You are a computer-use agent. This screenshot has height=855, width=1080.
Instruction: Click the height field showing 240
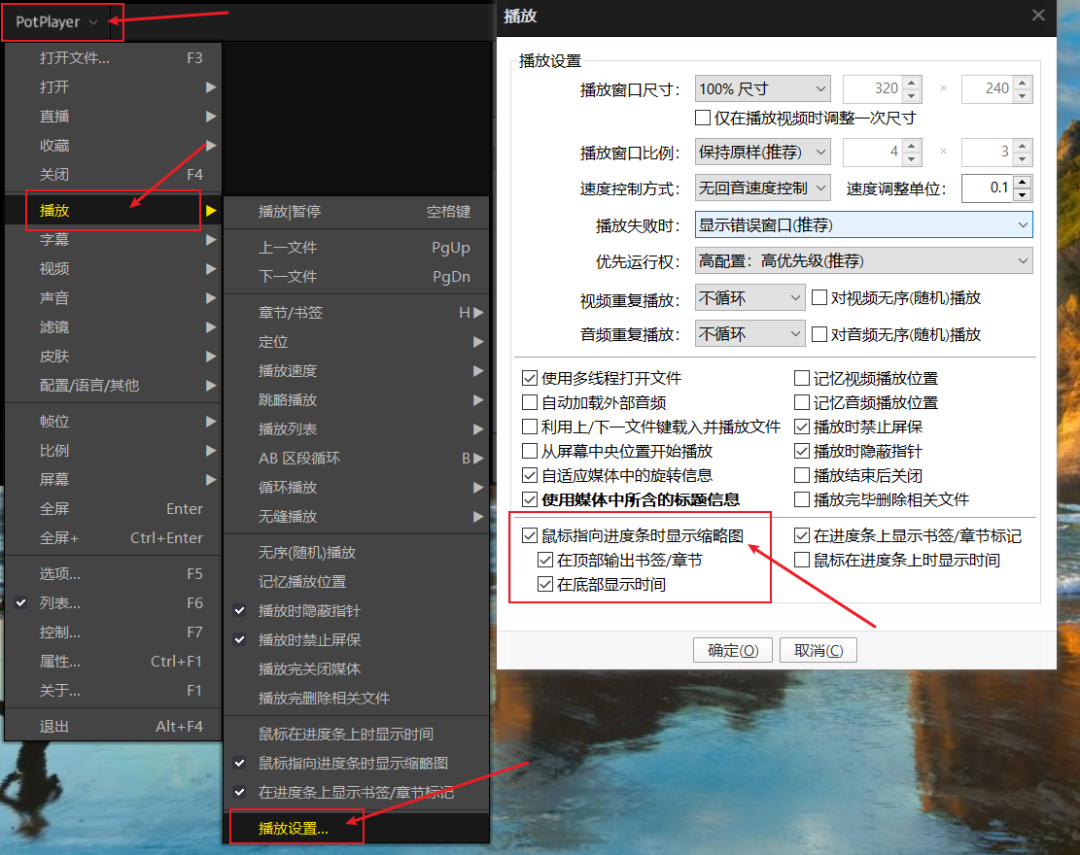point(987,89)
